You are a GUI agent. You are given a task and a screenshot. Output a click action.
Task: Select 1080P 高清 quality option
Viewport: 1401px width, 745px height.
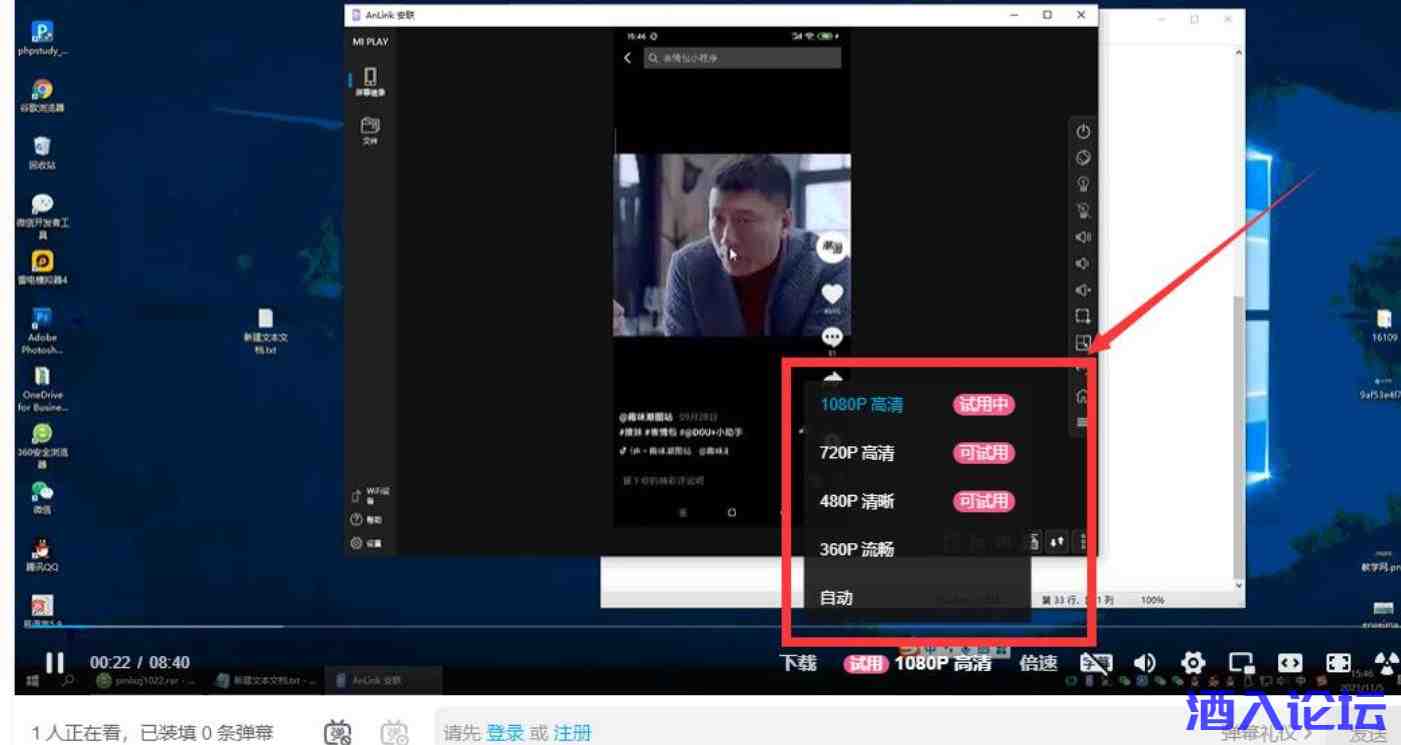[x=917, y=404]
